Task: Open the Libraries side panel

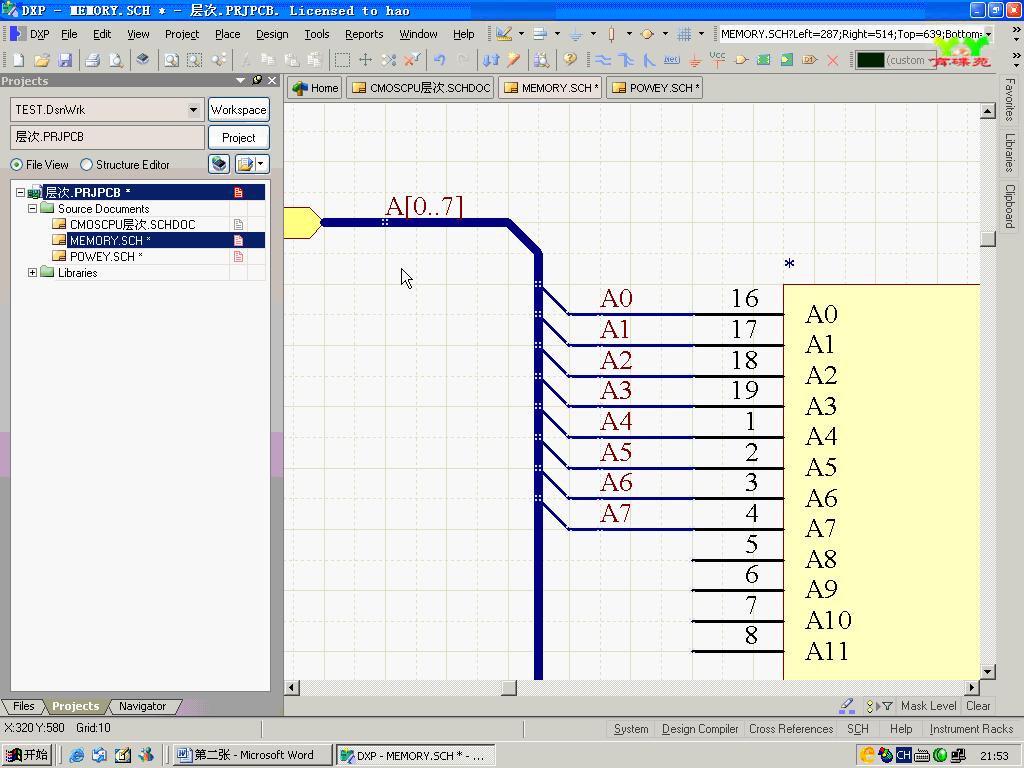Action: coord(1010,152)
